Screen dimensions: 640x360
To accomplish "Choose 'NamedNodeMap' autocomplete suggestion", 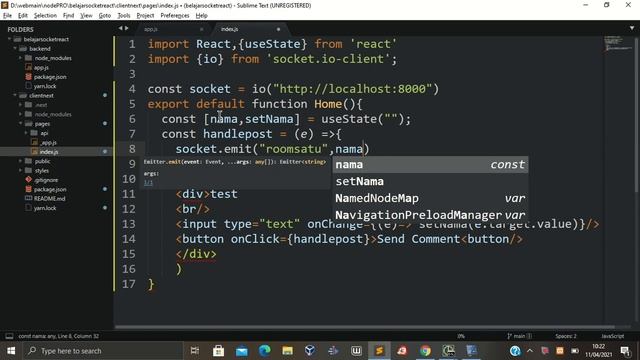I will (x=430, y=198).
